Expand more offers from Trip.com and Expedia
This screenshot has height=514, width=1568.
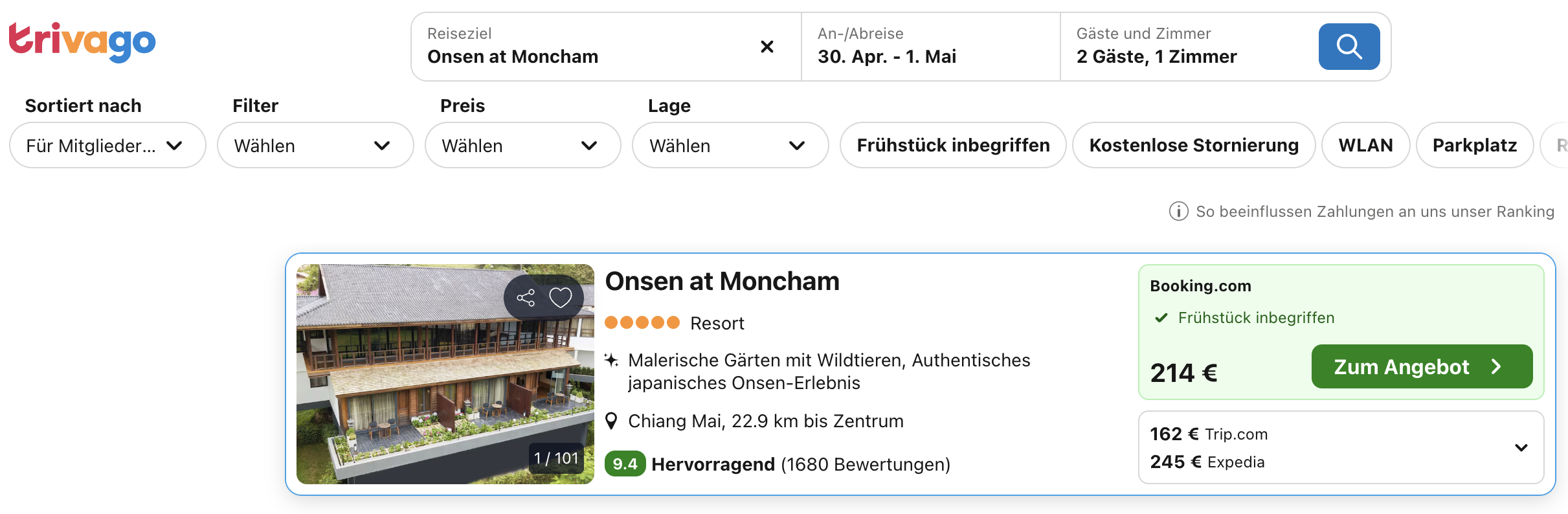1521,447
